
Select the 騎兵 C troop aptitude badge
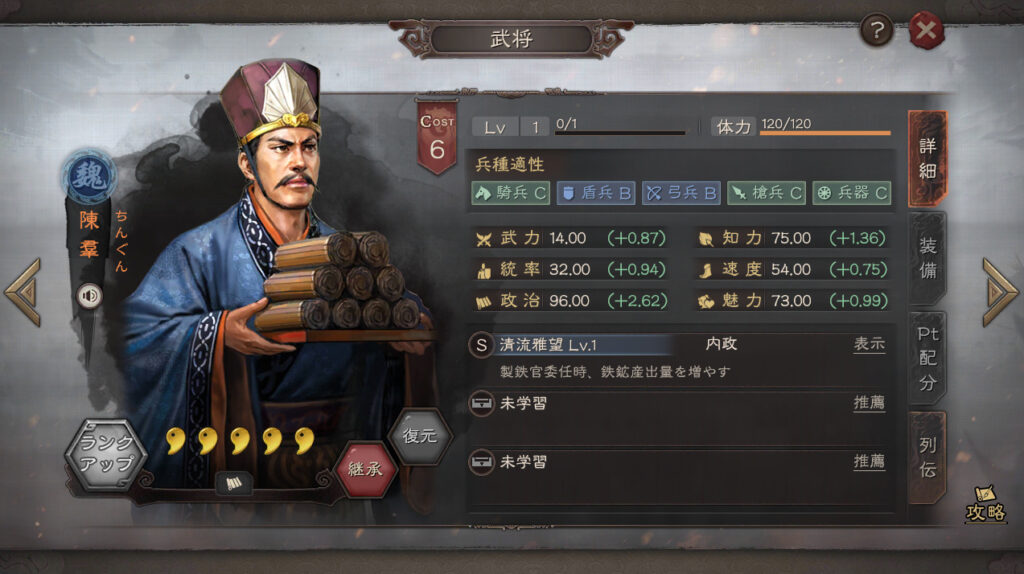tap(511, 193)
